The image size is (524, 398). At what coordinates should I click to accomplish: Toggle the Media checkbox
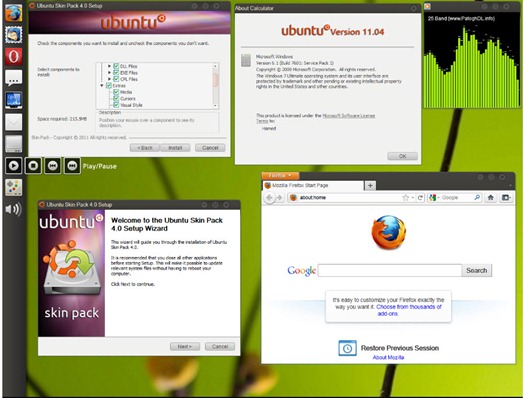[x=116, y=92]
